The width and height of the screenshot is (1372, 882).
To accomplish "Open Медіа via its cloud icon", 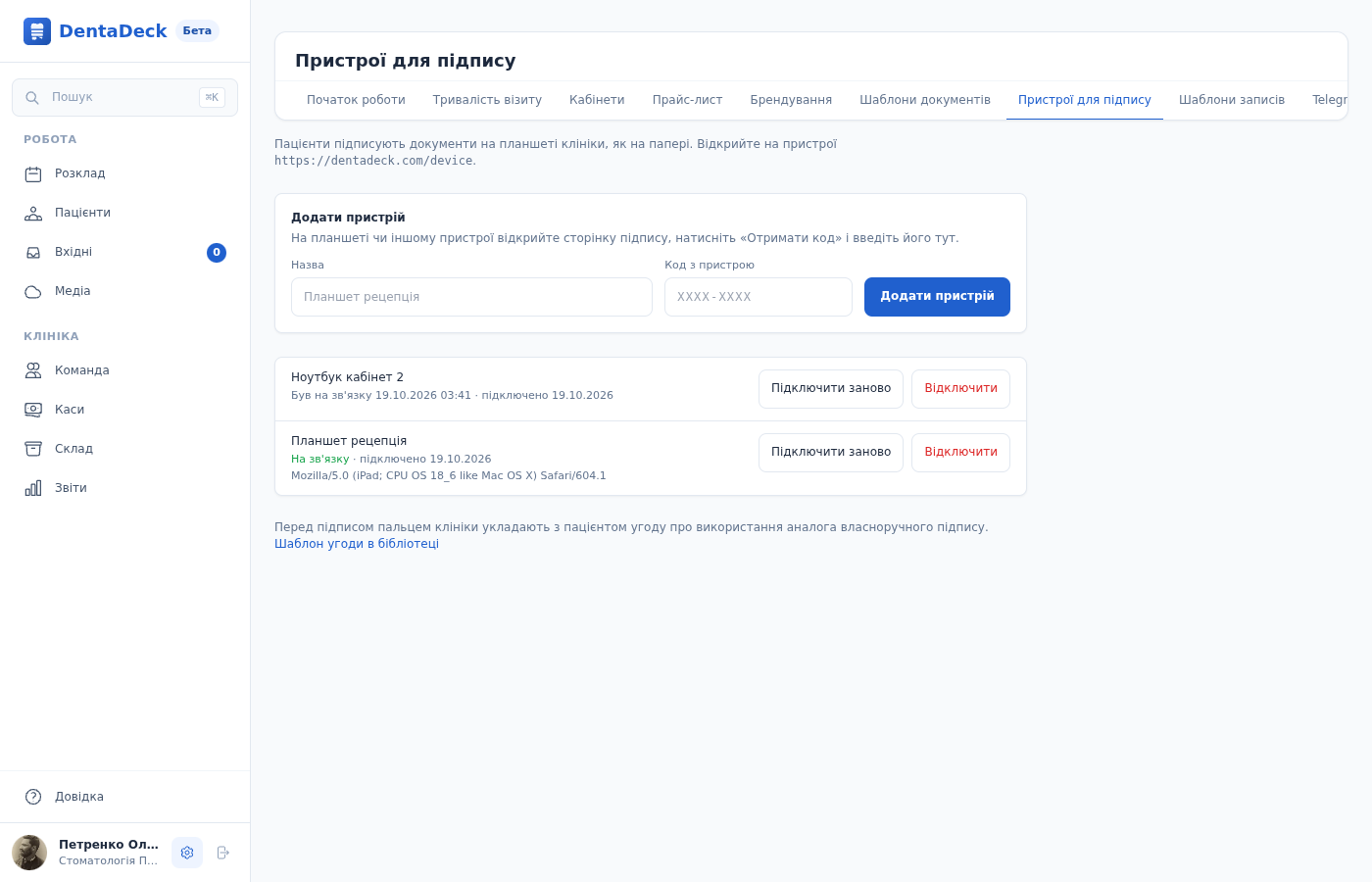I will point(33,292).
